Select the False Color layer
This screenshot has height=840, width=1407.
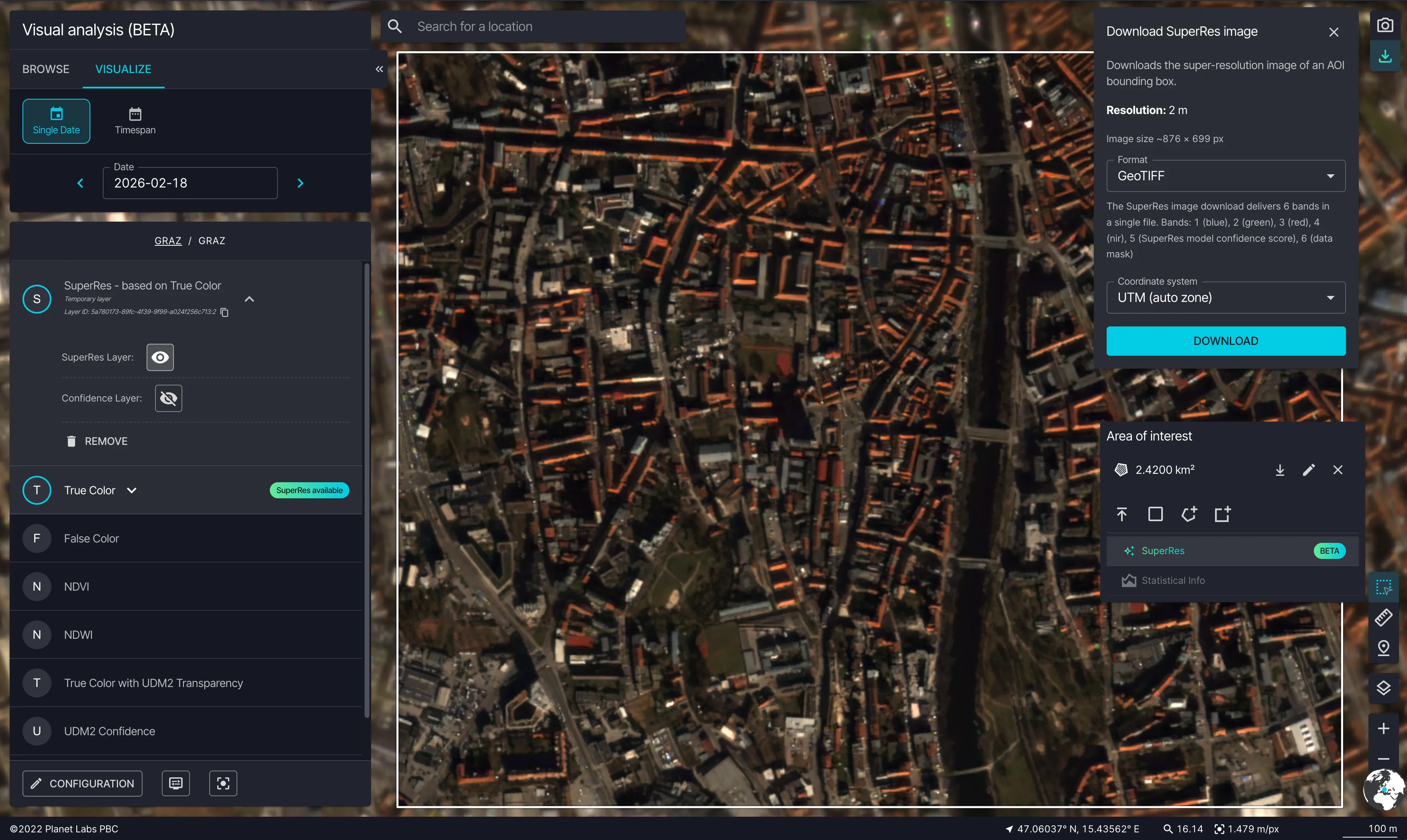pos(186,538)
